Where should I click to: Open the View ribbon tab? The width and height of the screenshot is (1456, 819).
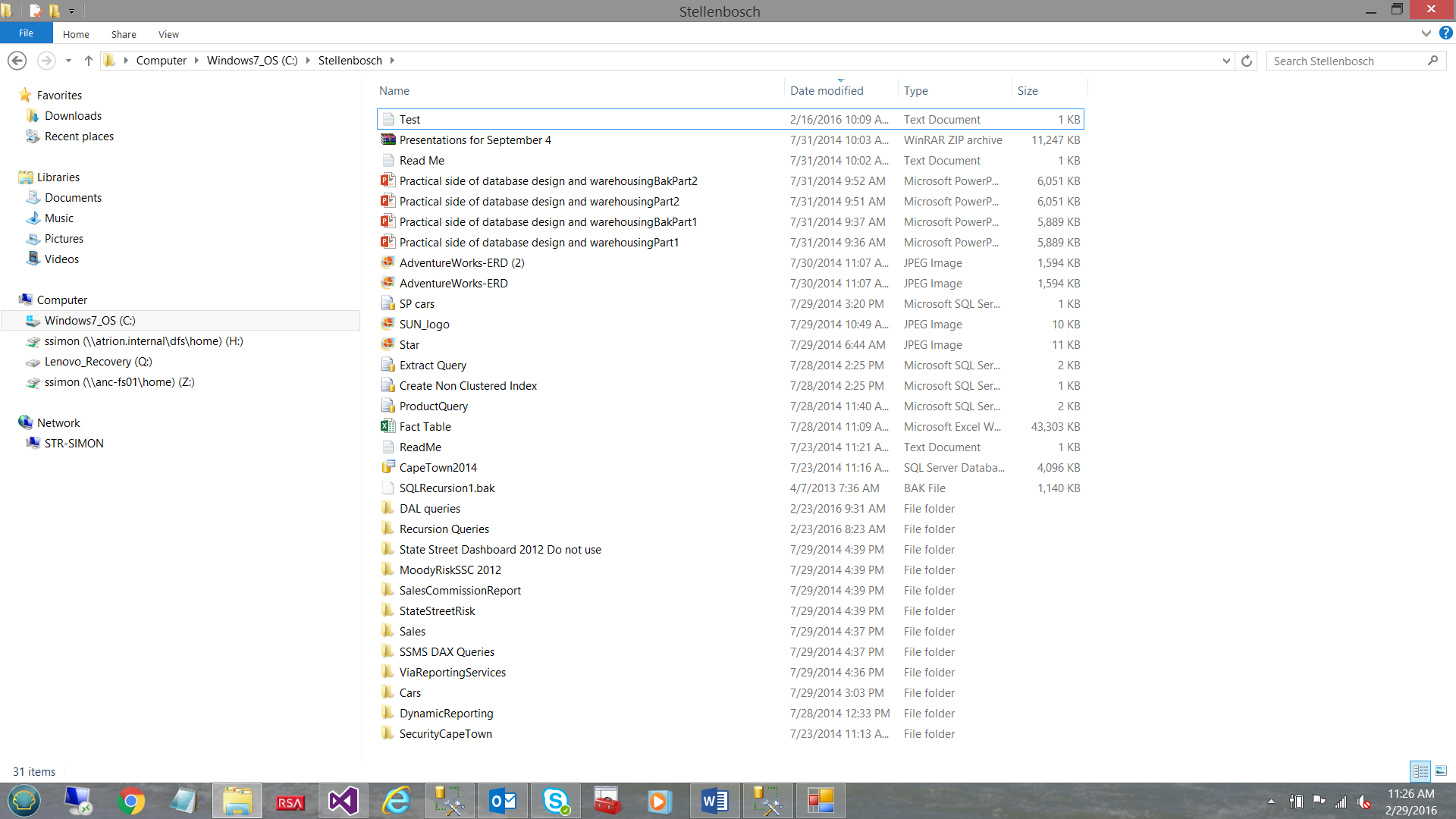[x=168, y=34]
